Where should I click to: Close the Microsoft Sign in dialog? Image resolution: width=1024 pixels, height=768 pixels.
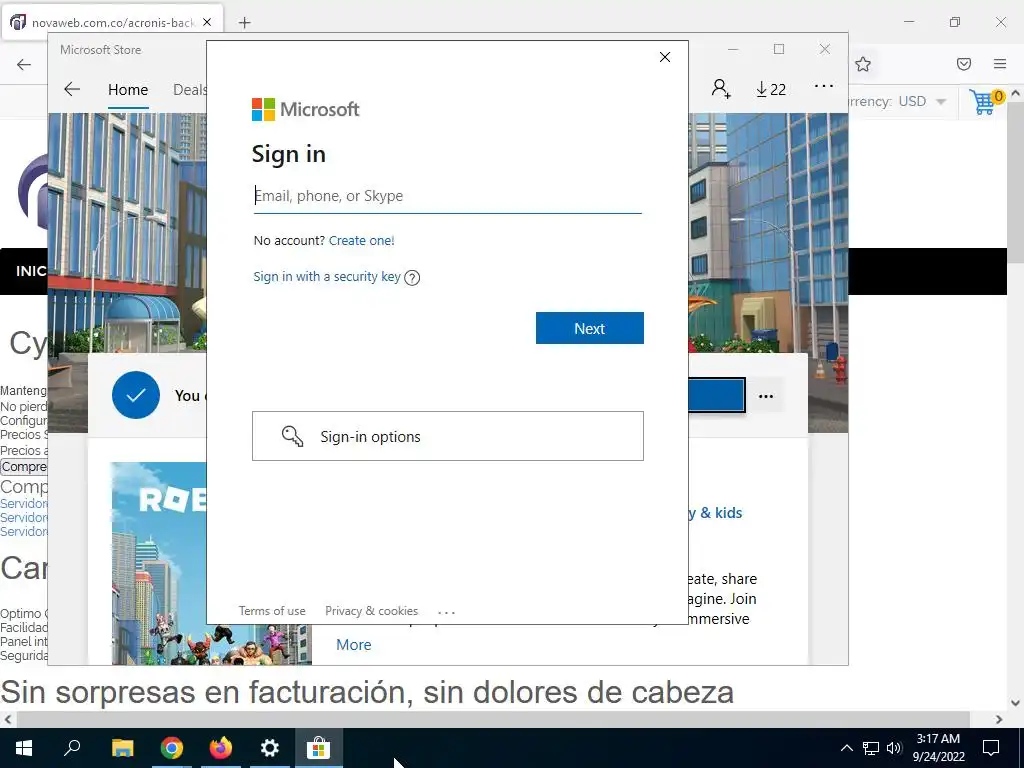click(x=665, y=57)
